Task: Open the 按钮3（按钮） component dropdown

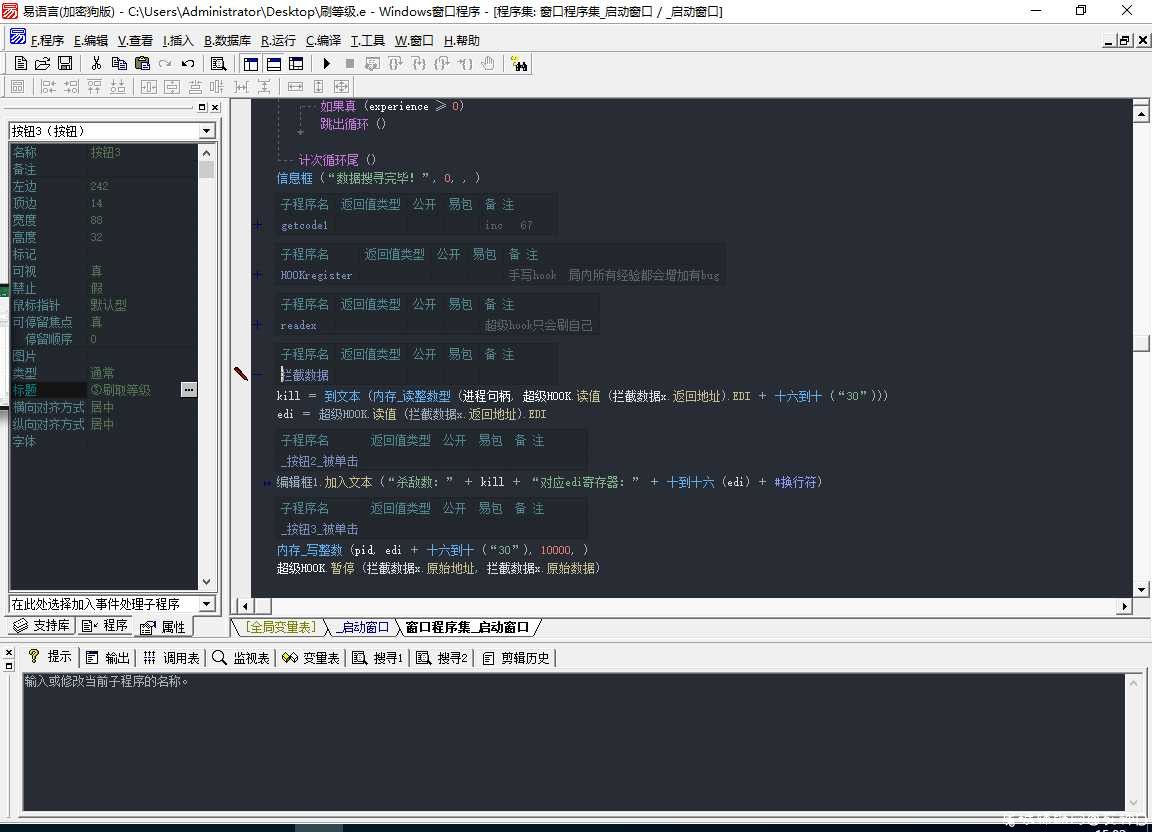Action: pos(206,131)
